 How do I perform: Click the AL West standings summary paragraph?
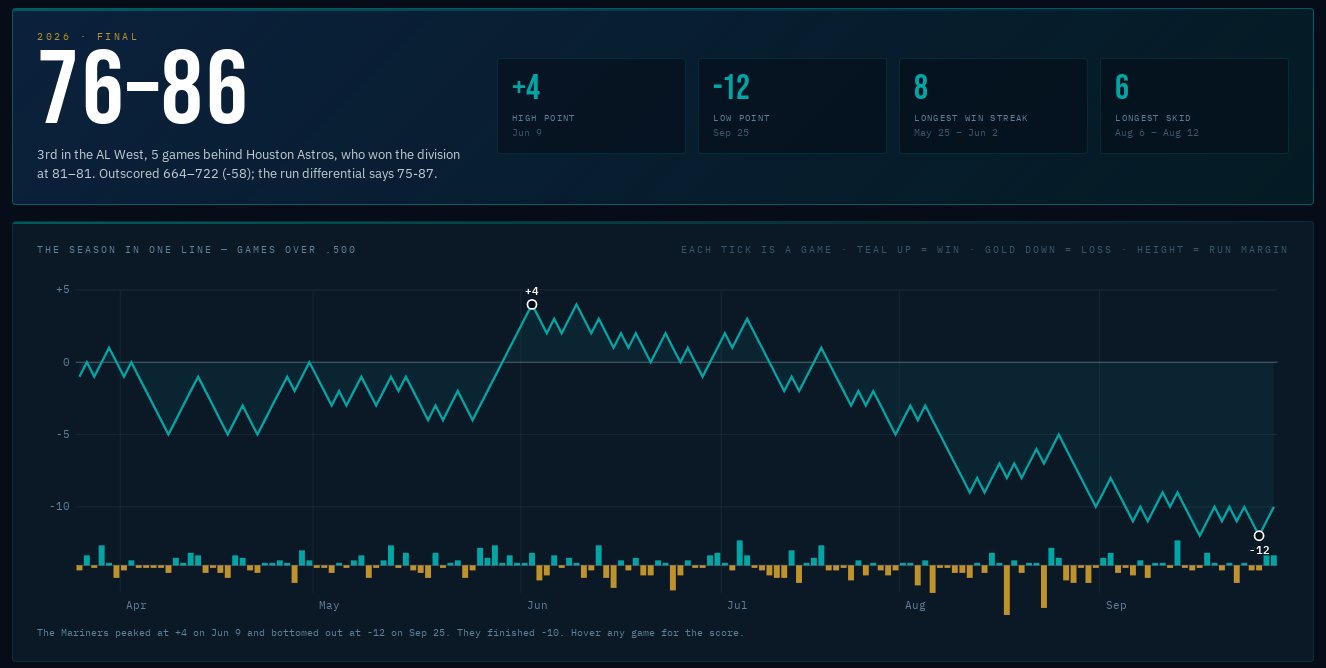pos(249,164)
